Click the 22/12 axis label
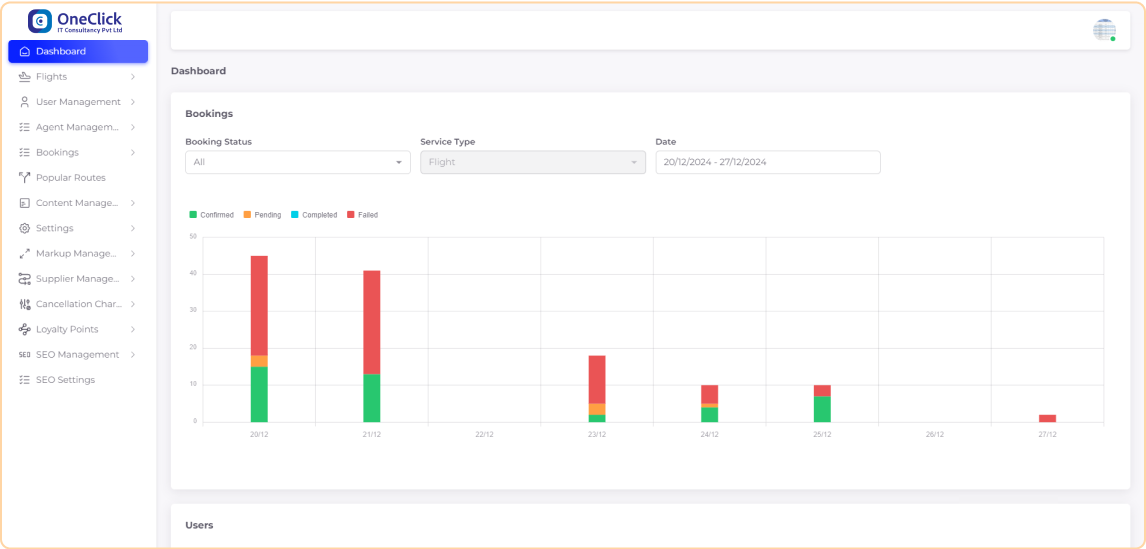This screenshot has width=1146, height=549. click(485, 434)
